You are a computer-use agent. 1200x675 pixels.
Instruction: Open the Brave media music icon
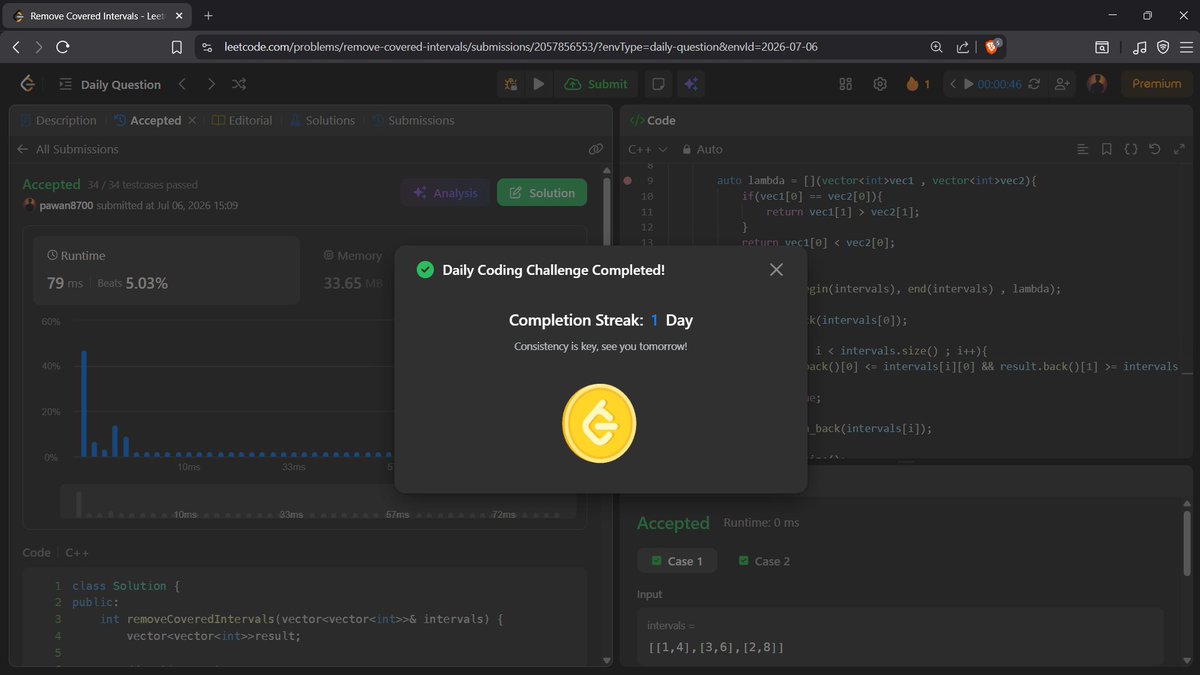coord(1140,47)
